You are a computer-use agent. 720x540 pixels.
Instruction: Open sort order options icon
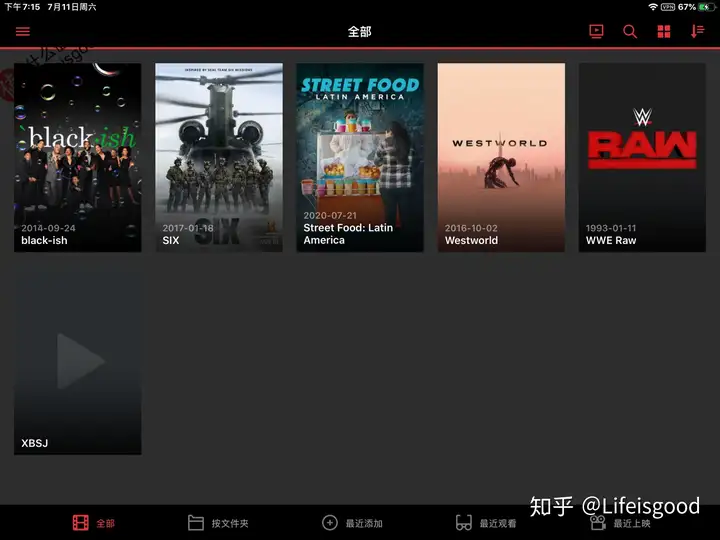697,31
